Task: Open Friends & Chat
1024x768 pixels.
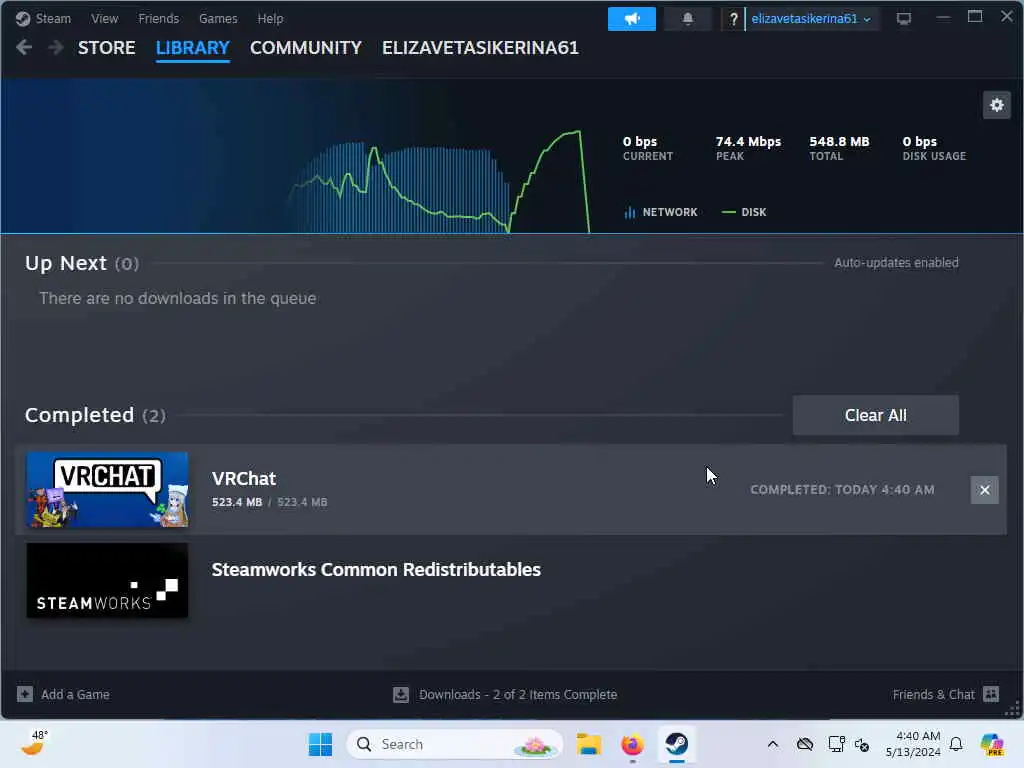Action: click(933, 694)
